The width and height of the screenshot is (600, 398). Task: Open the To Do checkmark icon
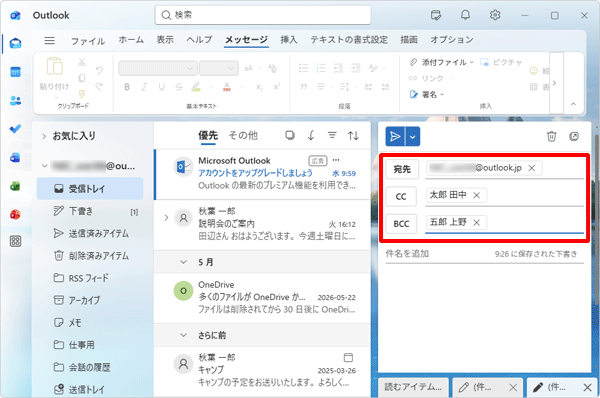(x=15, y=129)
